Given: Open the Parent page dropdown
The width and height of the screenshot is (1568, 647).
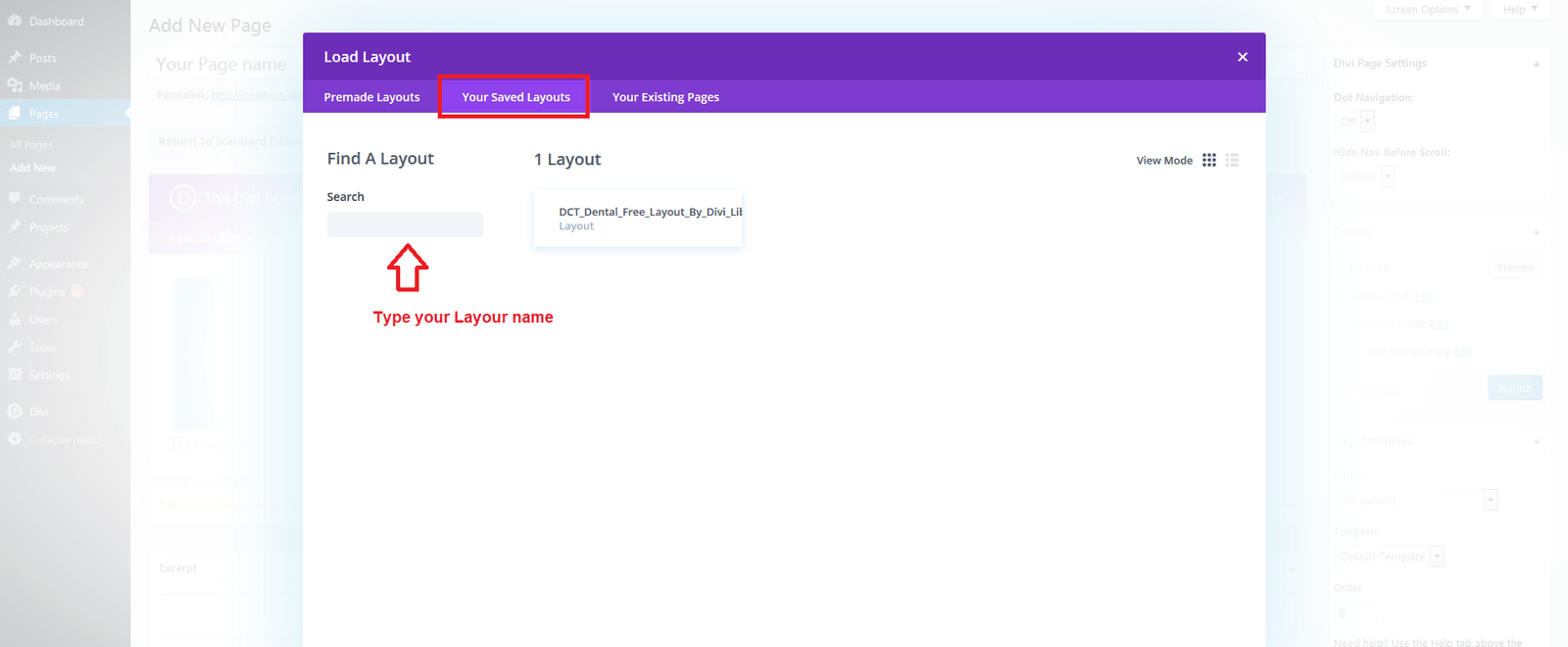Looking at the screenshot, I should click(1416, 500).
